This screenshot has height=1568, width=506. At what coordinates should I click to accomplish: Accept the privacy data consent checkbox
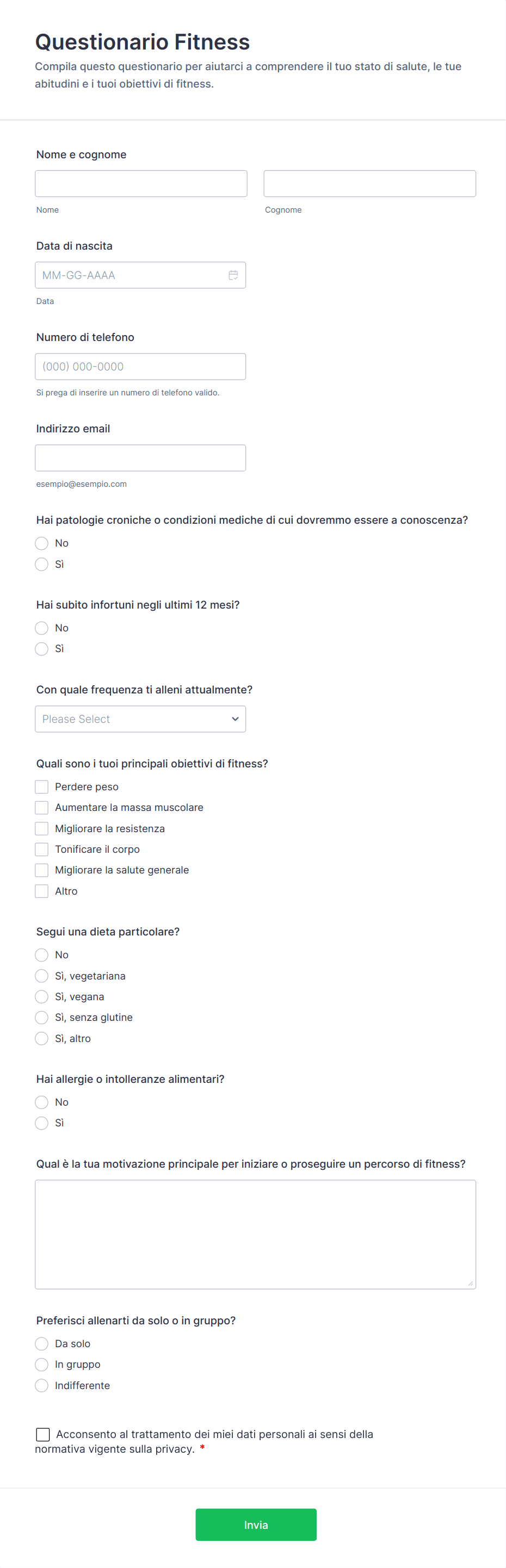click(42, 1434)
